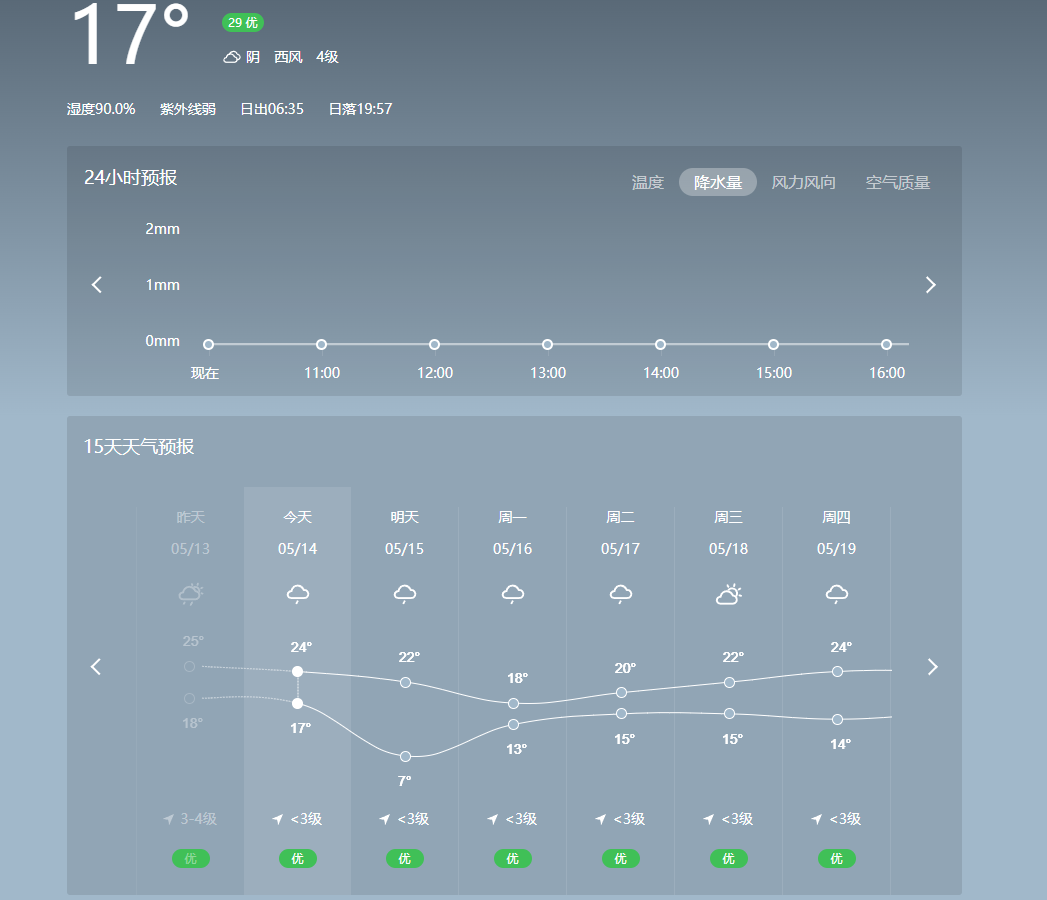
Task: Click the 29 优 air quality badge
Action: click(243, 23)
